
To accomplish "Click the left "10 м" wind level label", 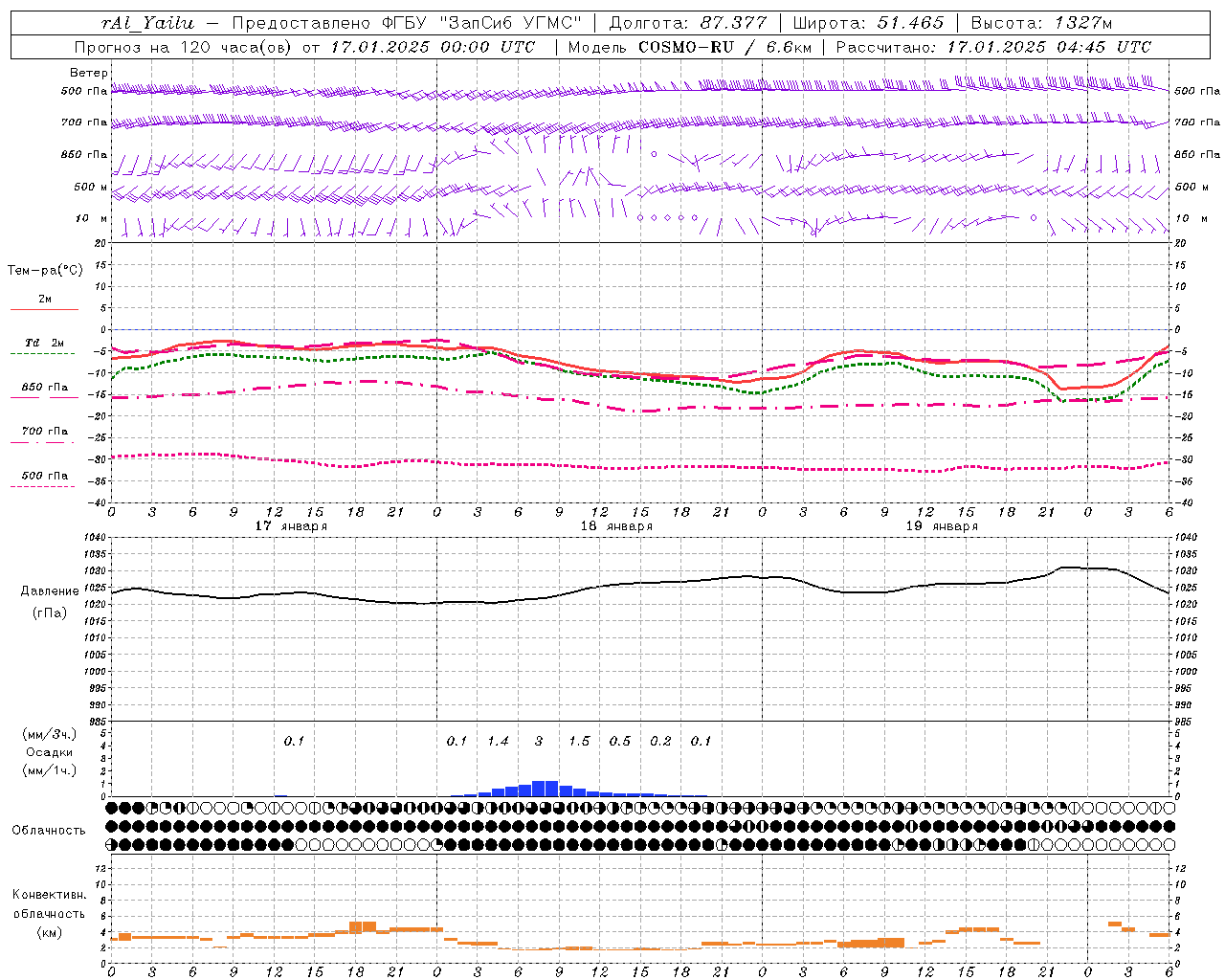I will pyautogui.click(x=92, y=218).
